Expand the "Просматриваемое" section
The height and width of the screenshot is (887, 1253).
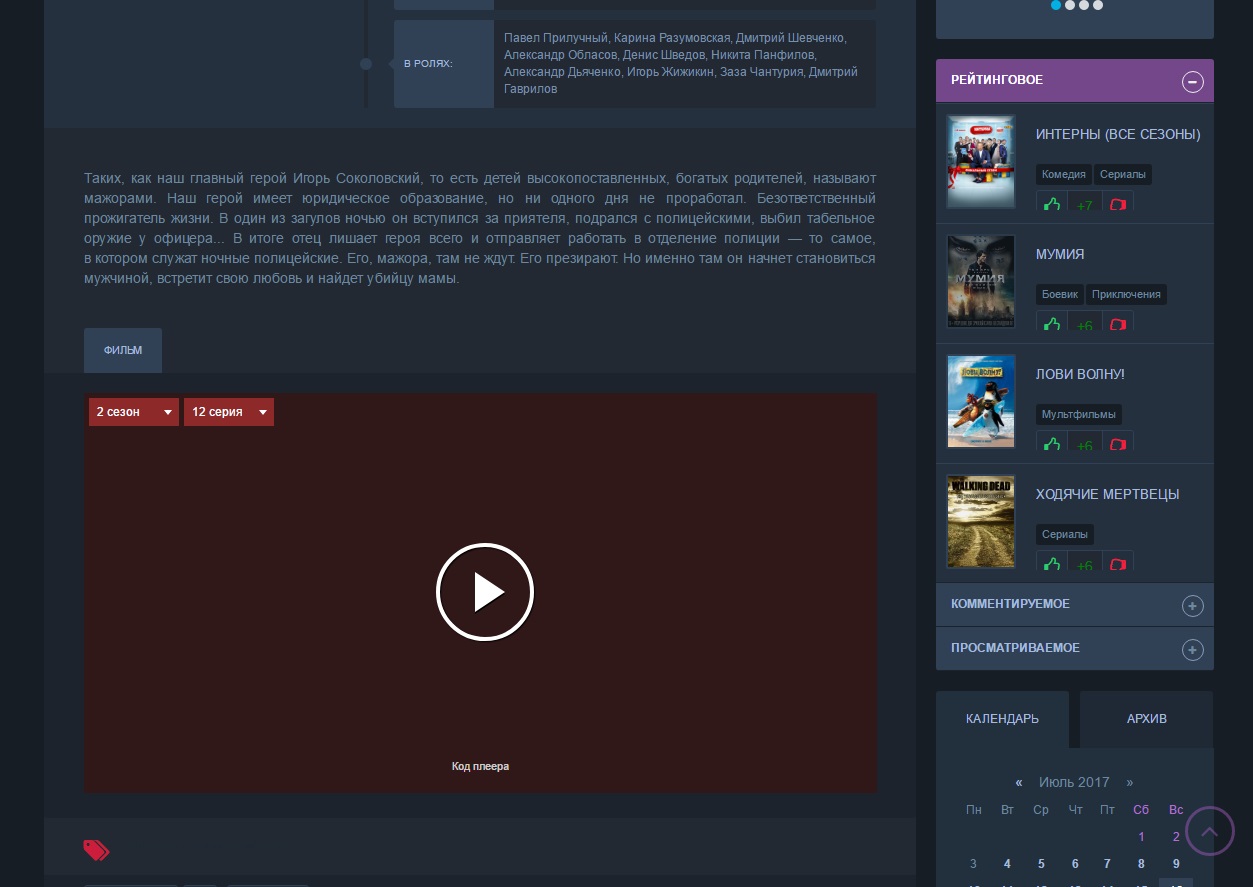[1192, 650]
